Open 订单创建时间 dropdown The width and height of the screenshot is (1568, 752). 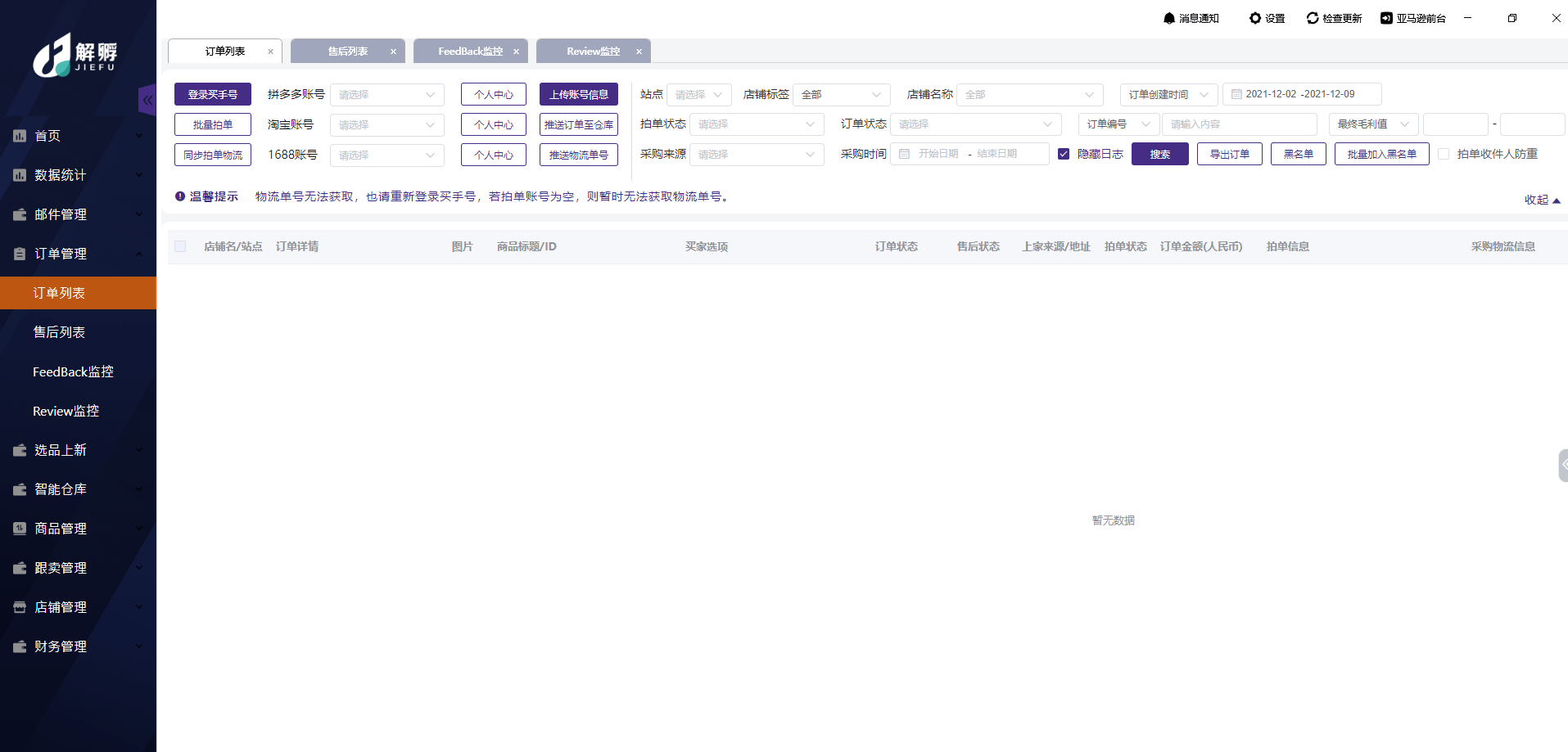click(1169, 95)
